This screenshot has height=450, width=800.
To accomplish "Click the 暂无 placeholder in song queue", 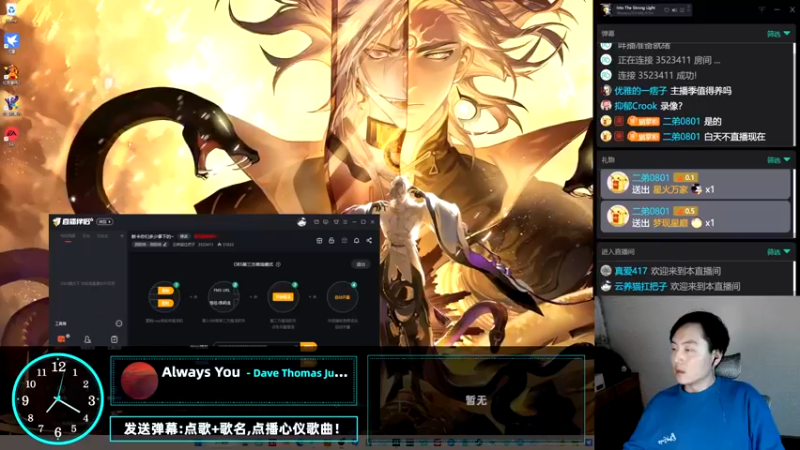I will coord(476,401).
